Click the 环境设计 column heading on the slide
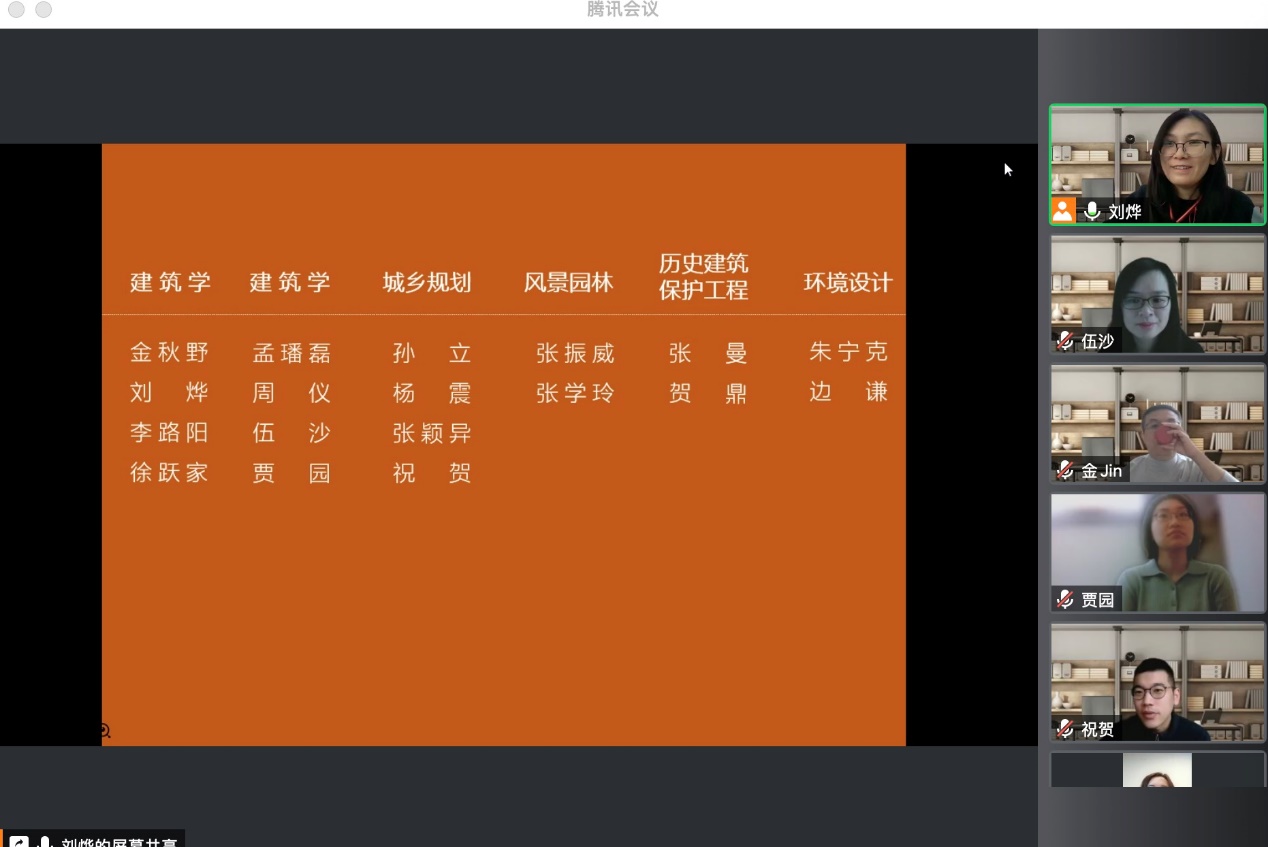1268x847 pixels. (x=847, y=283)
